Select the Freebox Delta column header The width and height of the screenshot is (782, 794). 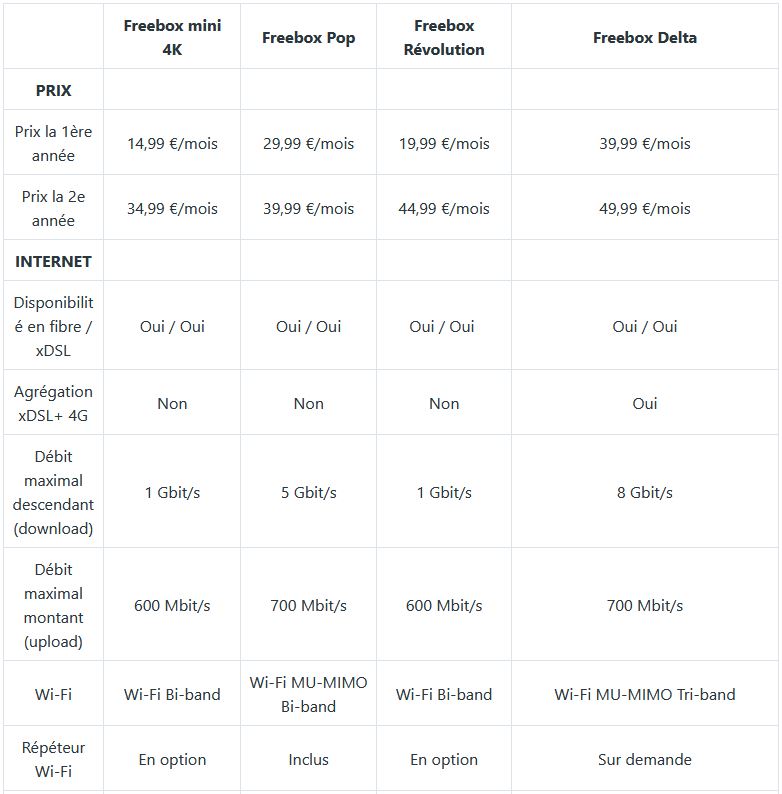(x=644, y=37)
